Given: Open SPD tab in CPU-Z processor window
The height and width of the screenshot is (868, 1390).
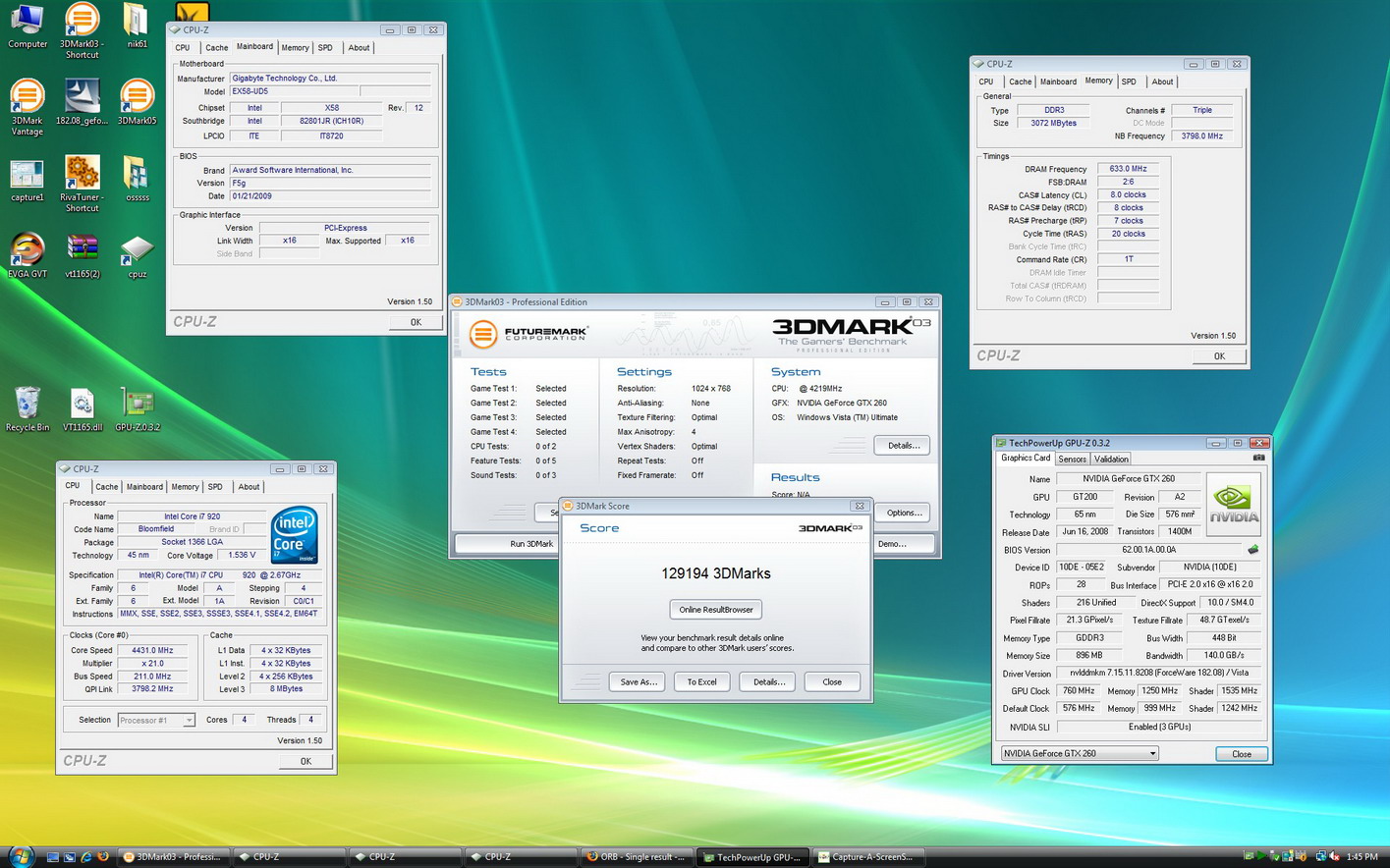Looking at the screenshot, I should coord(215,486).
